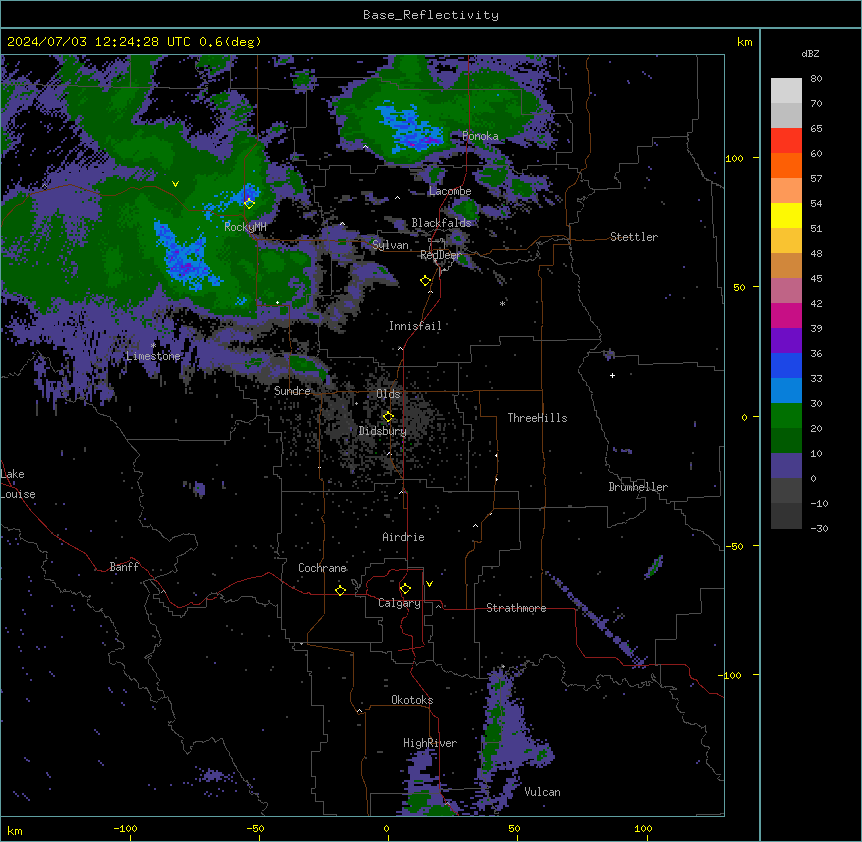
Task: Click the yellow V marker northwest of RockyMH
Action: click(175, 184)
